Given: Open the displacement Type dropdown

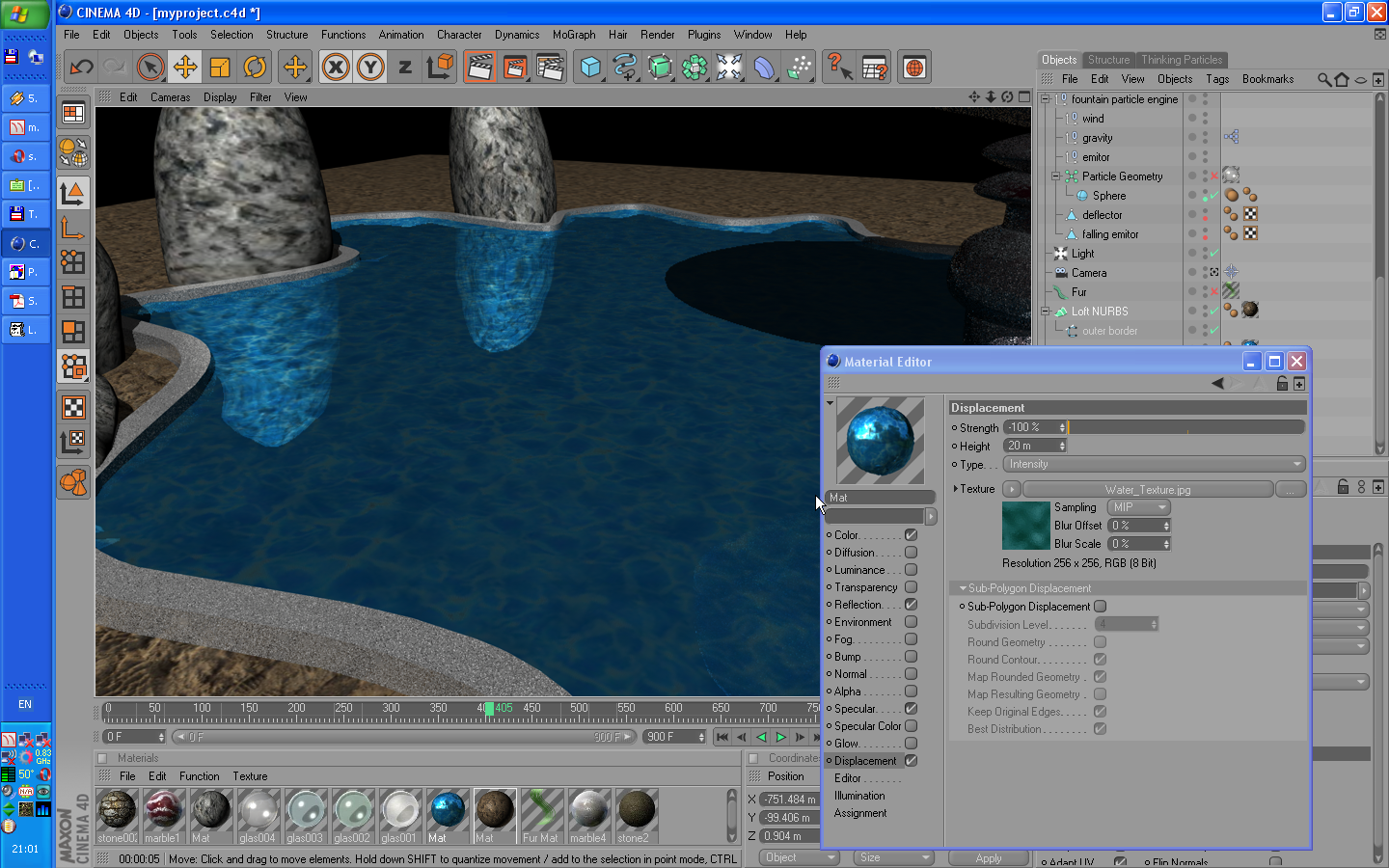Looking at the screenshot, I should 1155,464.
